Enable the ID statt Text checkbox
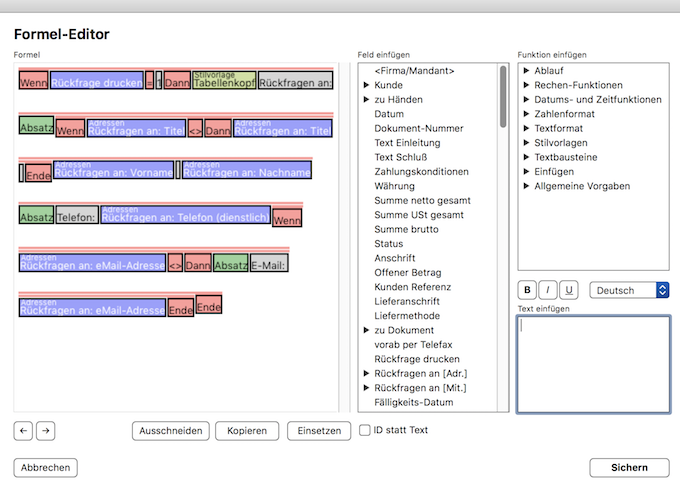This screenshot has width=680, height=487. tap(365, 431)
